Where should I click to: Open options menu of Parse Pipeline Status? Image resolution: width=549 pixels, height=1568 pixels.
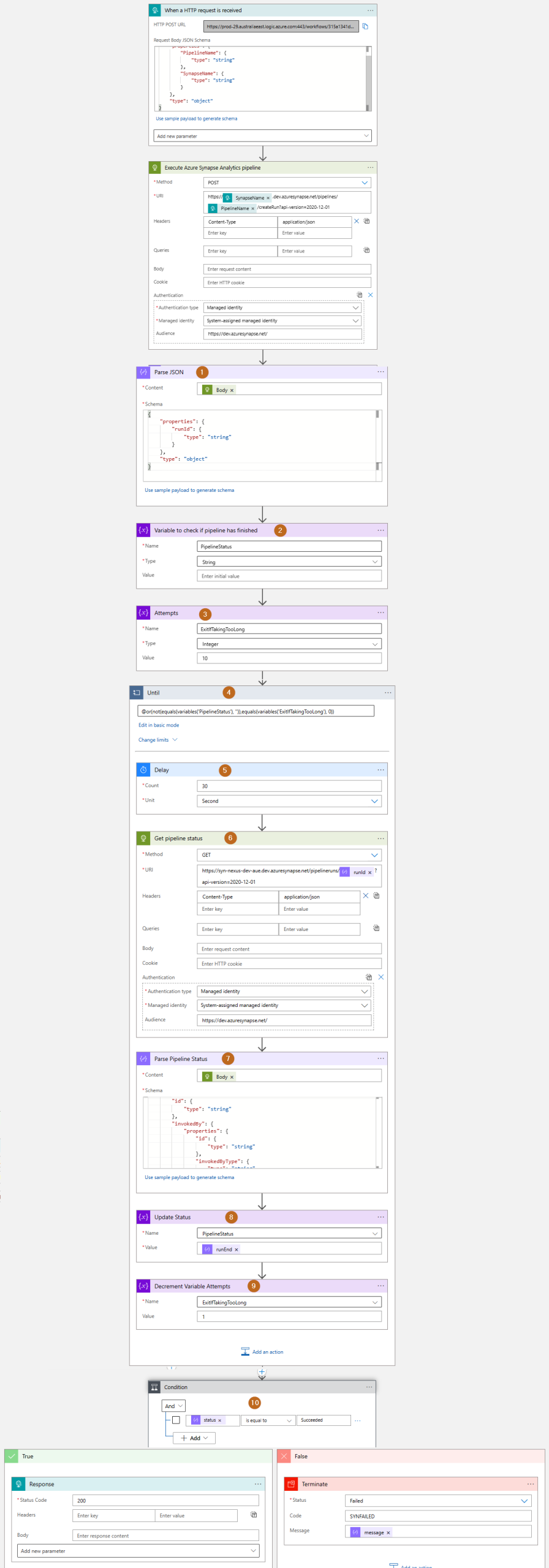[381, 1058]
